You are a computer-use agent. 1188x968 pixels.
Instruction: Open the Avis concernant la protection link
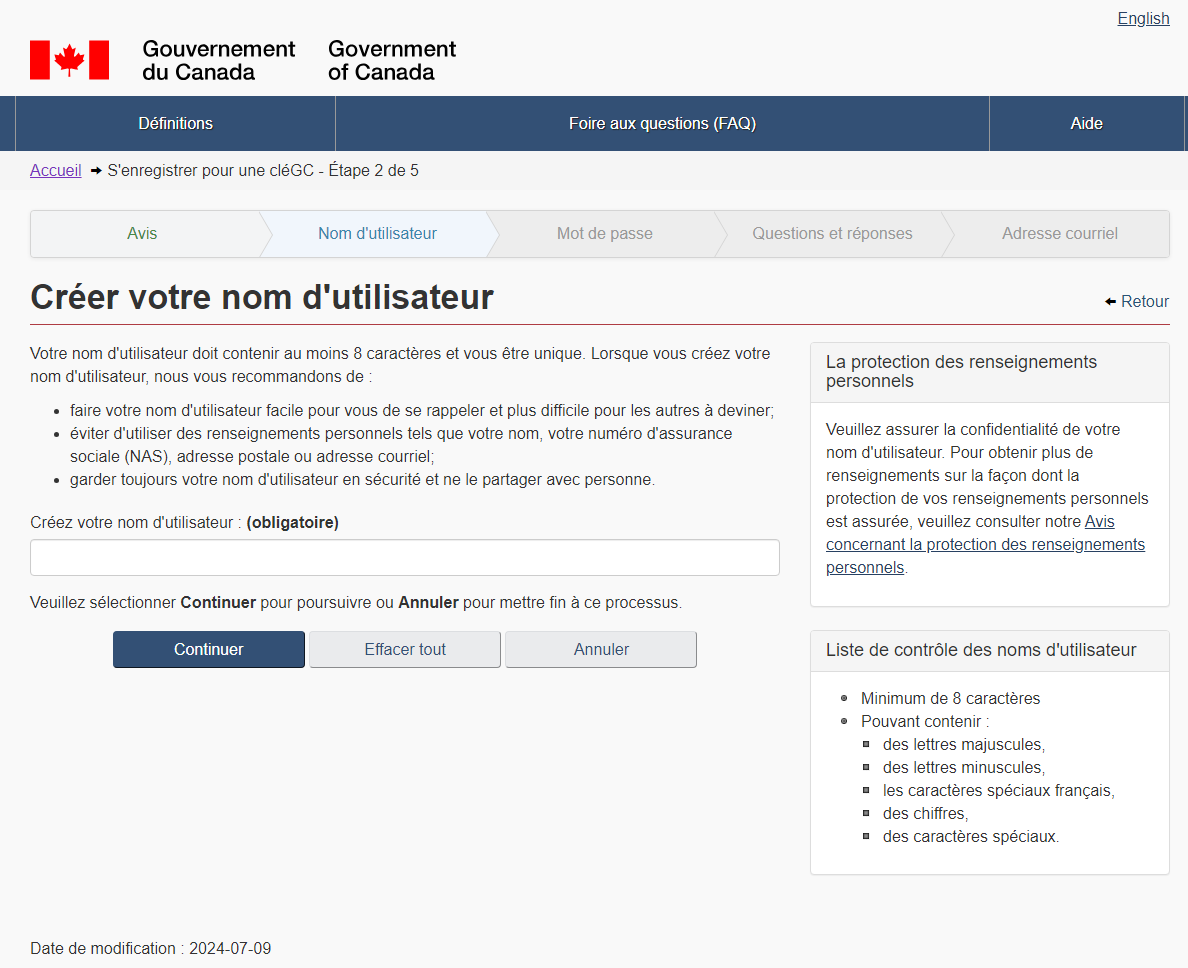tap(985, 544)
